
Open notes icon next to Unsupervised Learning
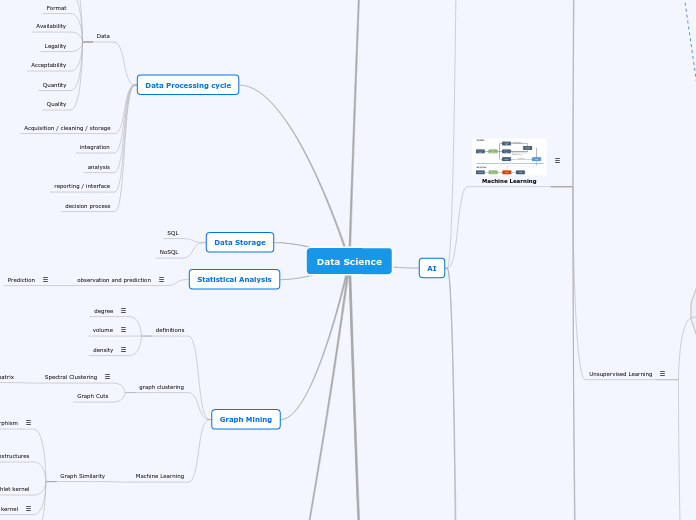662,374
